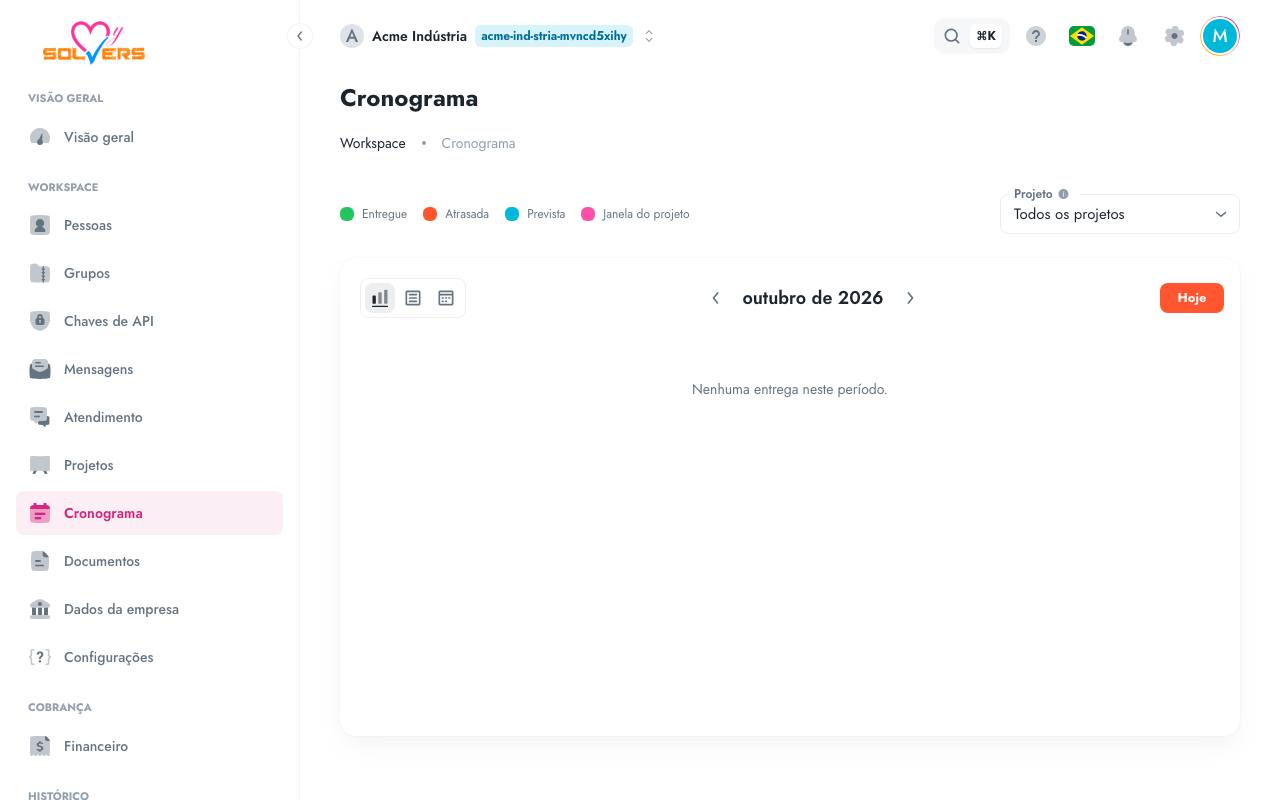Collapse the sidebar with the chevron button
Screen dimensions: 1280x800
pos(299,36)
